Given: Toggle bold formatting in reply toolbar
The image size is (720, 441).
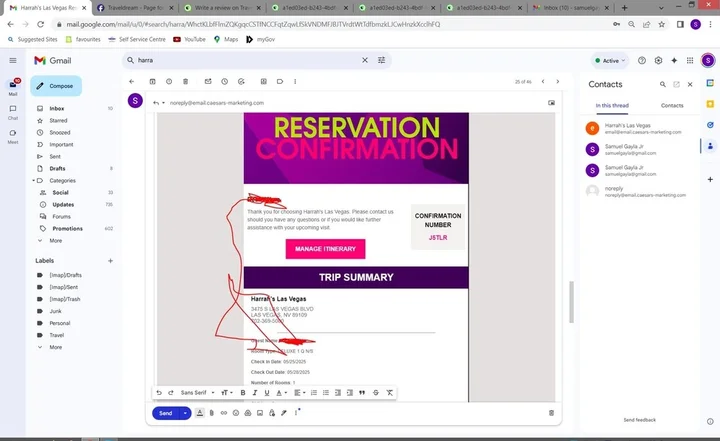Looking at the screenshot, I should [x=242, y=393].
